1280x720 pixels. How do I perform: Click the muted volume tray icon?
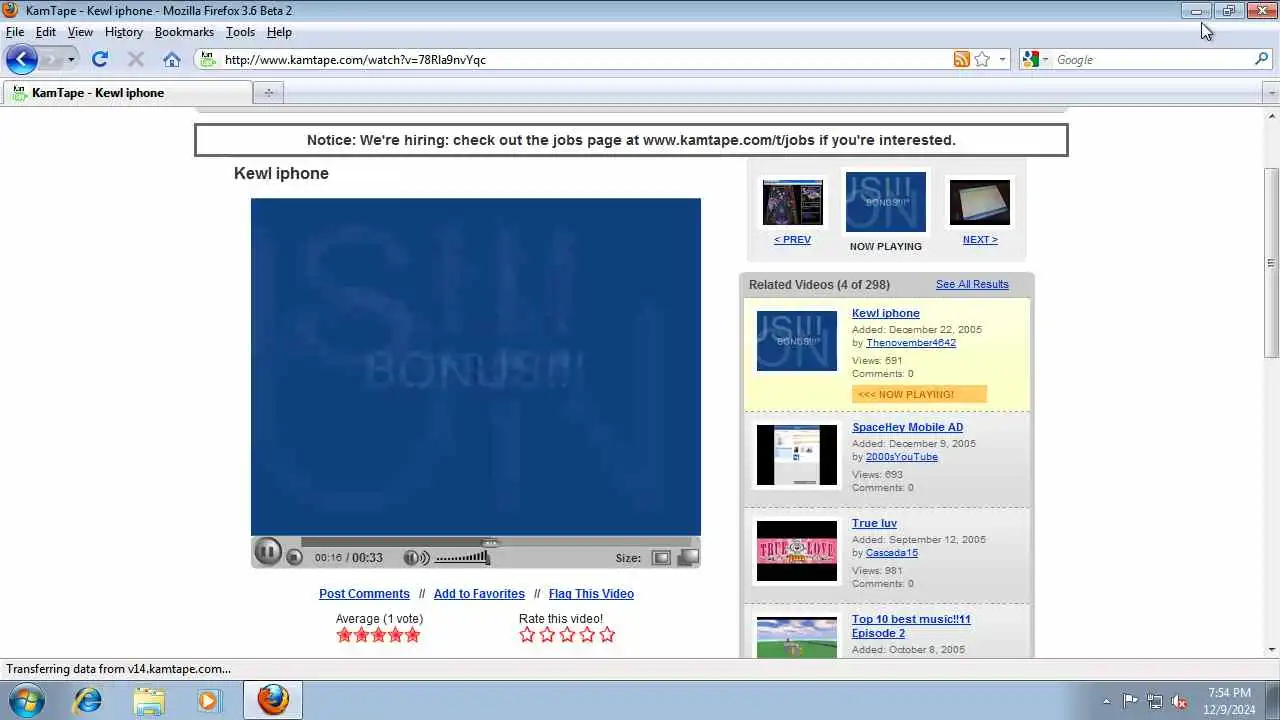(x=1179, y=701)
